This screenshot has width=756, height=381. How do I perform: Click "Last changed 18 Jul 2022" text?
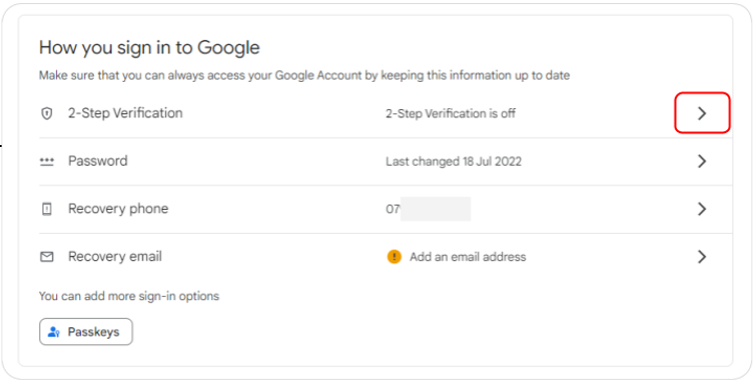454,161
